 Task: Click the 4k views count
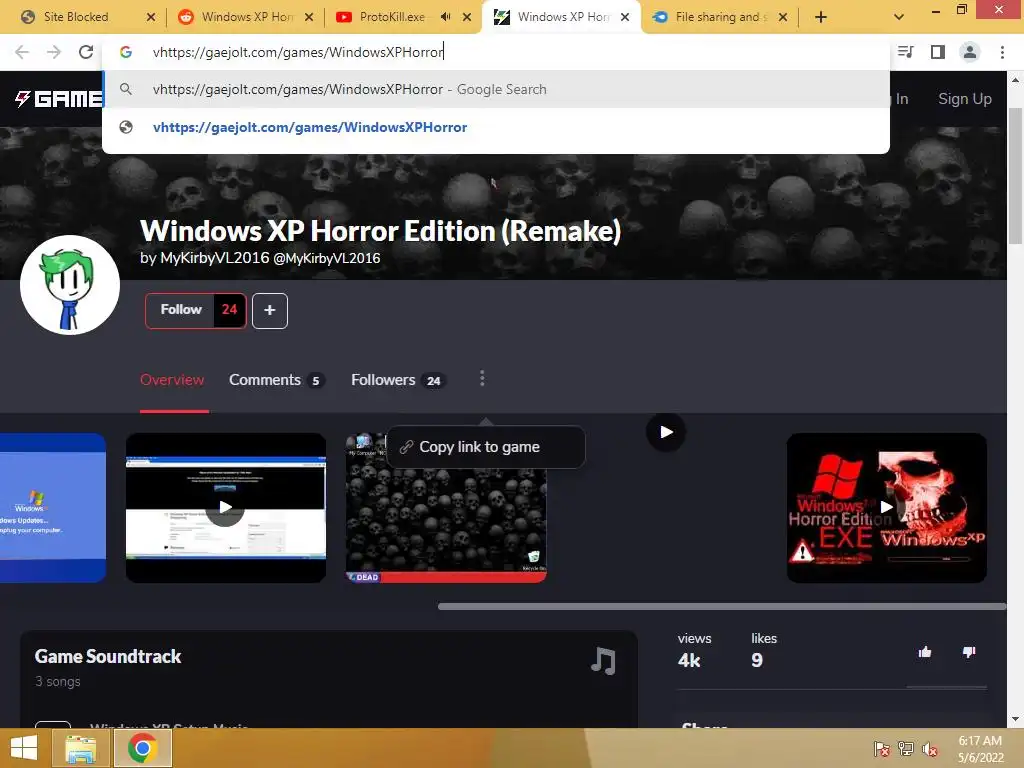[689, 661]
